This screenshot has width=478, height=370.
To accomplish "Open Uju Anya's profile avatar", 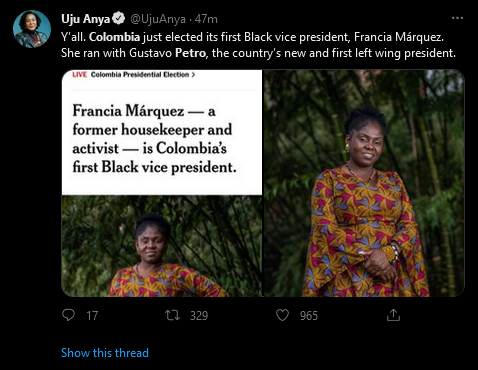I will click(x=32, y=29).
